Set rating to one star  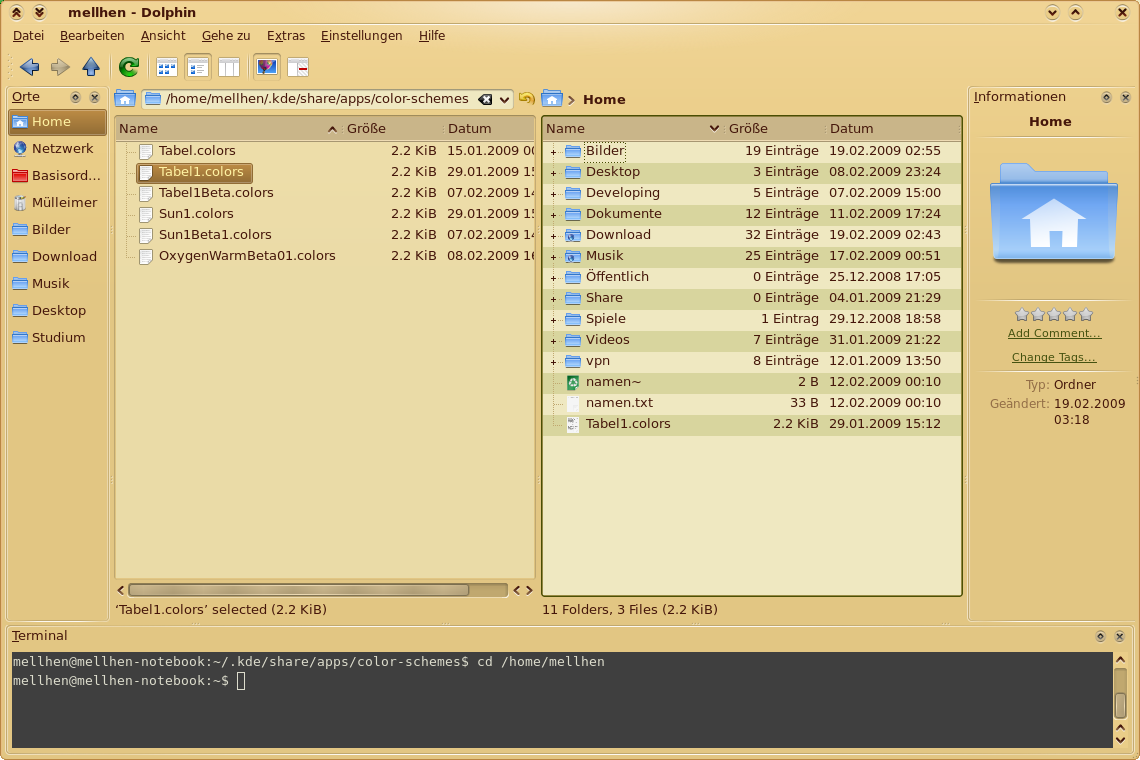[x=1022, y=314]
